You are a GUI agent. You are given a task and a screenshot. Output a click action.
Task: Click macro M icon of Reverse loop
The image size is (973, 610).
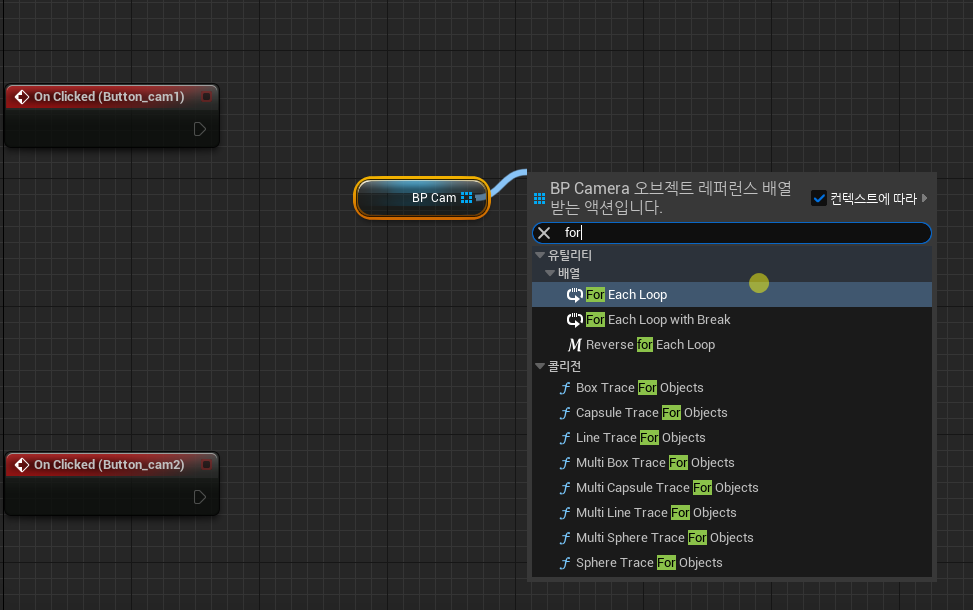tap(575, 344)
